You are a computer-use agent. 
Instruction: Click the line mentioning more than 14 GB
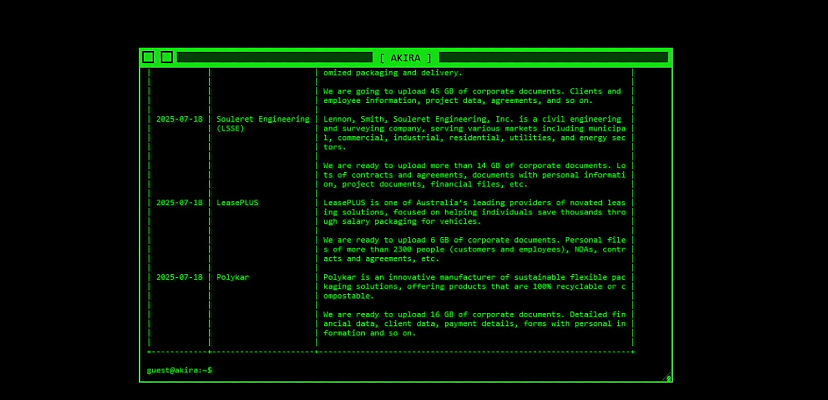click(474, 165)
